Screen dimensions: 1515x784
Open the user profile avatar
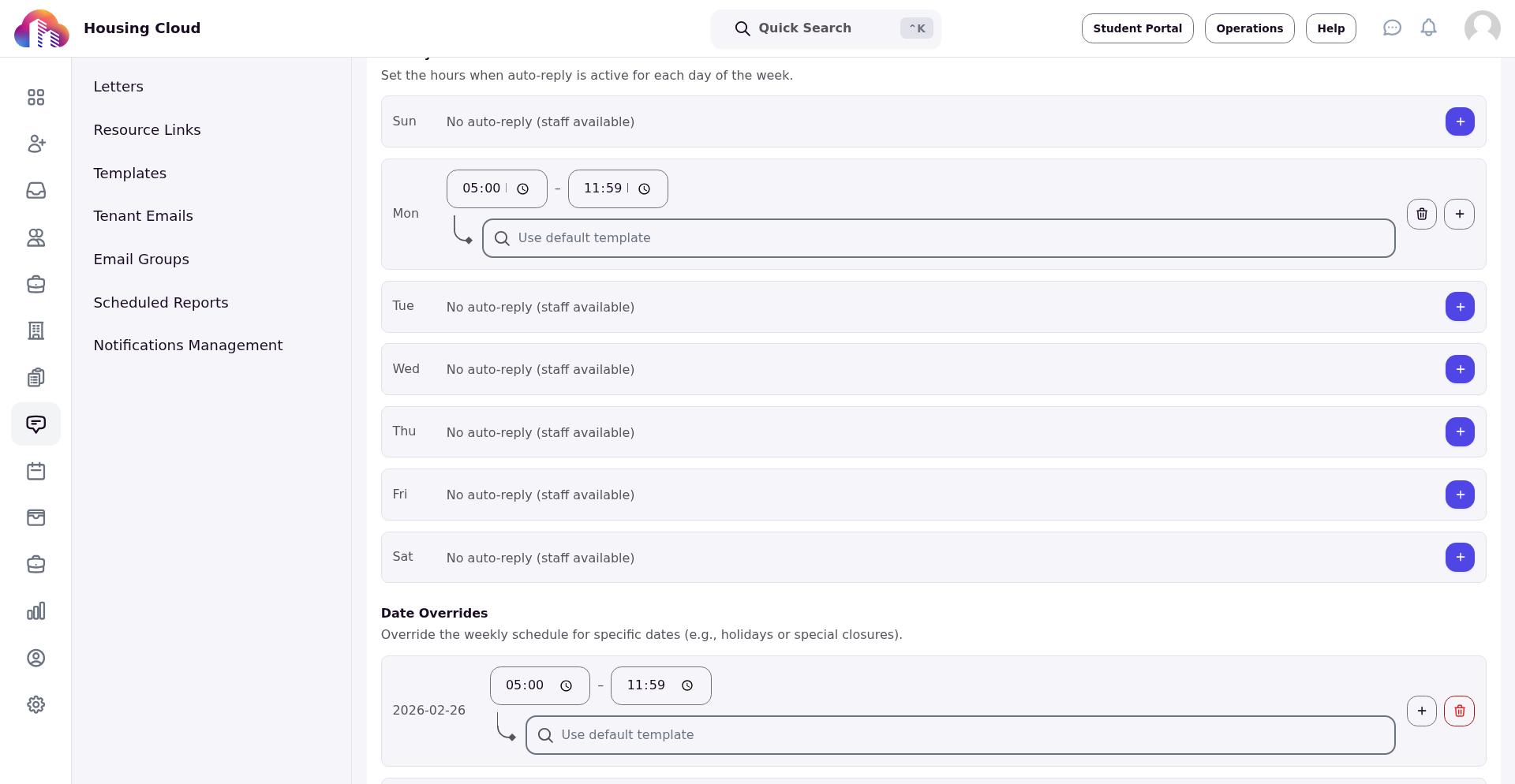pyautogui.click(x=1482, y=28)
